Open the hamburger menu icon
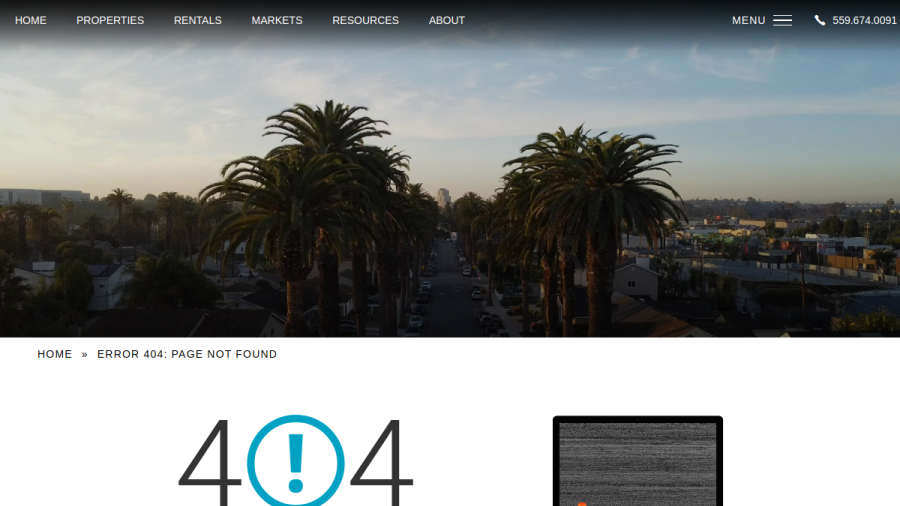Image resolution: width=900 pixels, height=506 pixels. (782, 21)
